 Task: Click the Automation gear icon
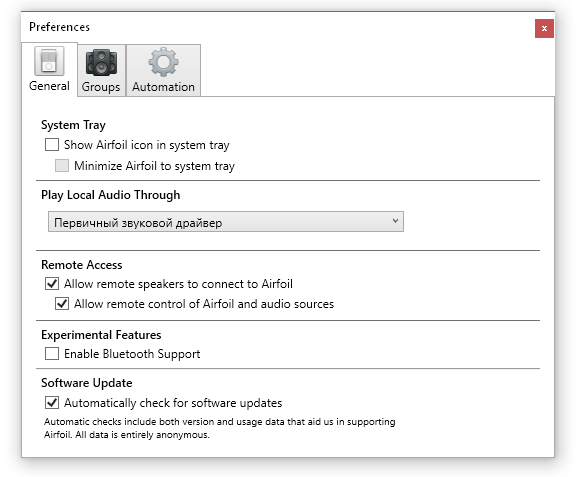163,62
